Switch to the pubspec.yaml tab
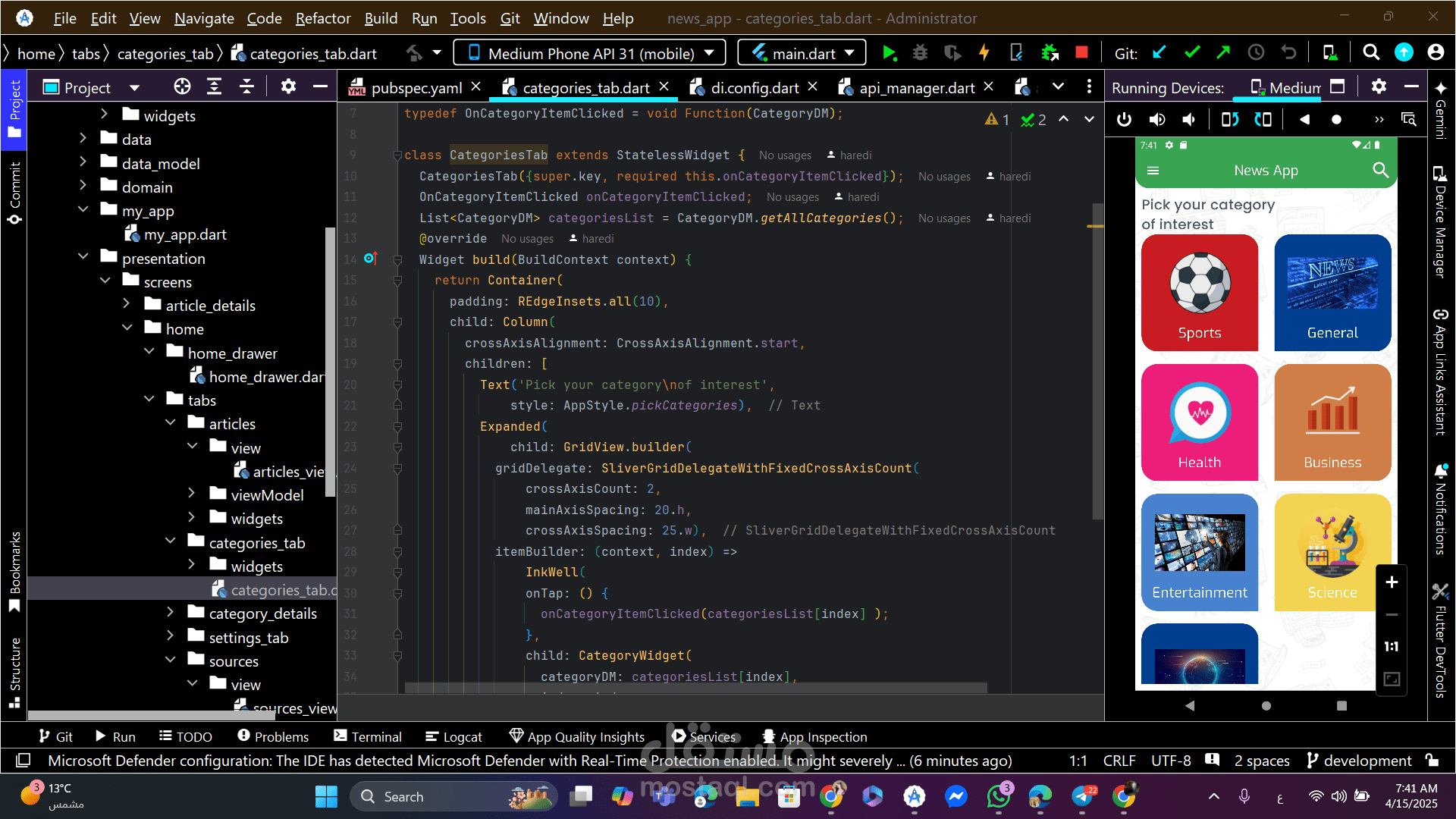The width and height of the screenshot is (1456, 819). point(416,88)
